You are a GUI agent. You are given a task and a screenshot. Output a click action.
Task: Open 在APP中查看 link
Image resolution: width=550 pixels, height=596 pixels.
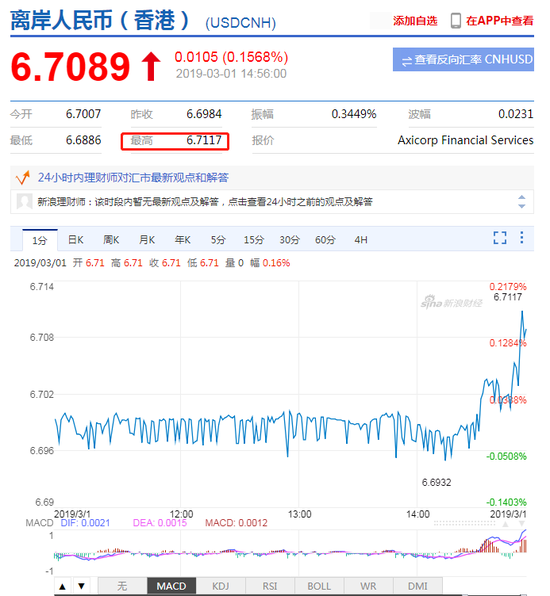(499, 21)
